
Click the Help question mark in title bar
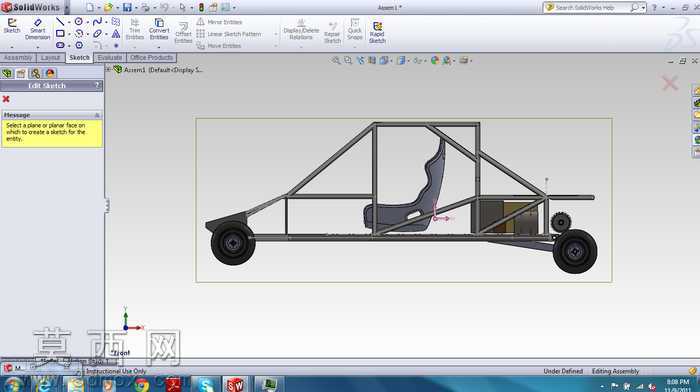point(654,8)
